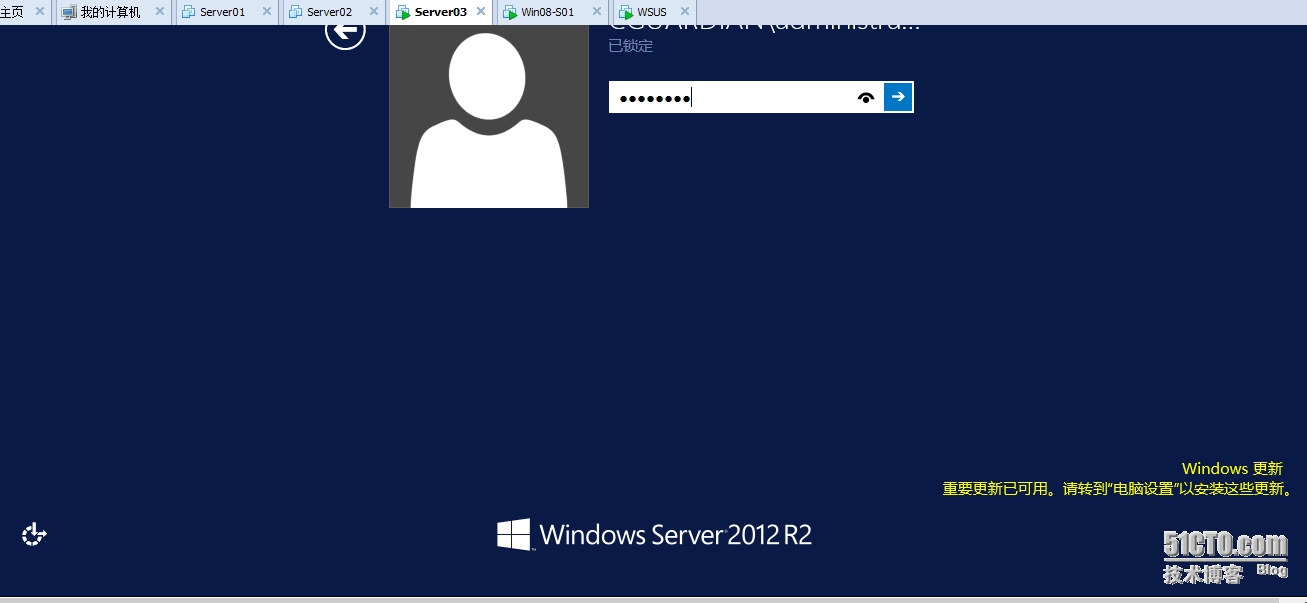
Task: Click the WSUS running VM icon
Action: click(x=626, y=12)
